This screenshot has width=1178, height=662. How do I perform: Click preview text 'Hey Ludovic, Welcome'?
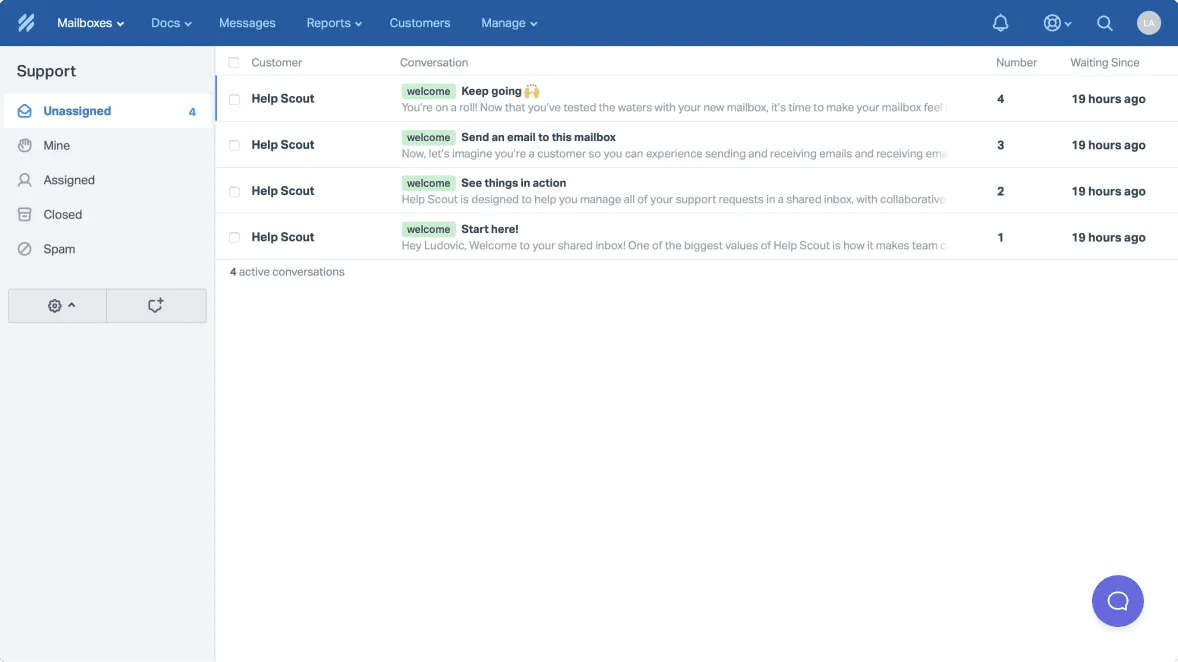673,246
